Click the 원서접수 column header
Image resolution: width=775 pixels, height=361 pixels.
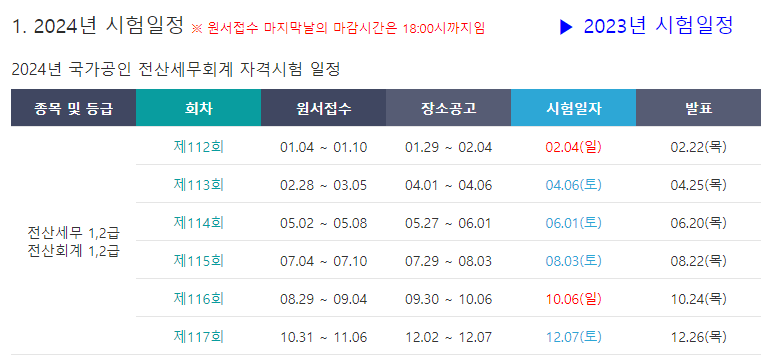[x=323, y=108]
